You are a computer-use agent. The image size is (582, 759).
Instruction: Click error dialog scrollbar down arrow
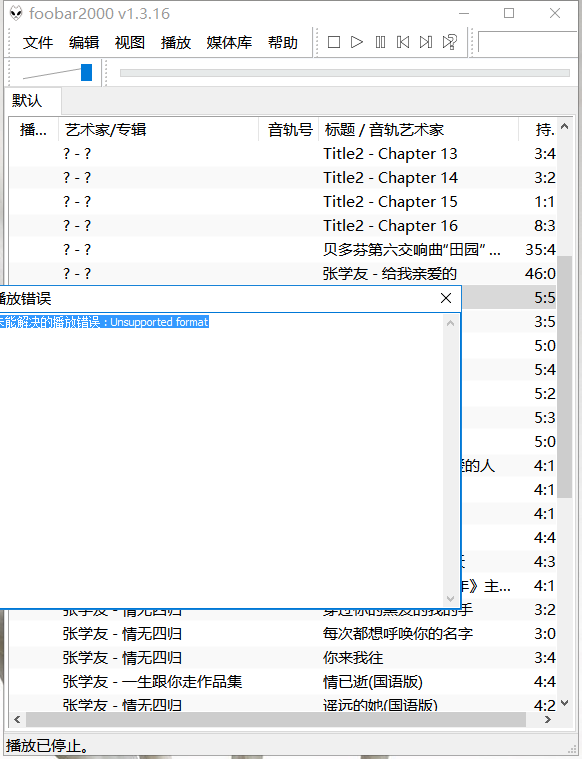pyautogui.click(x=450, y=599)
